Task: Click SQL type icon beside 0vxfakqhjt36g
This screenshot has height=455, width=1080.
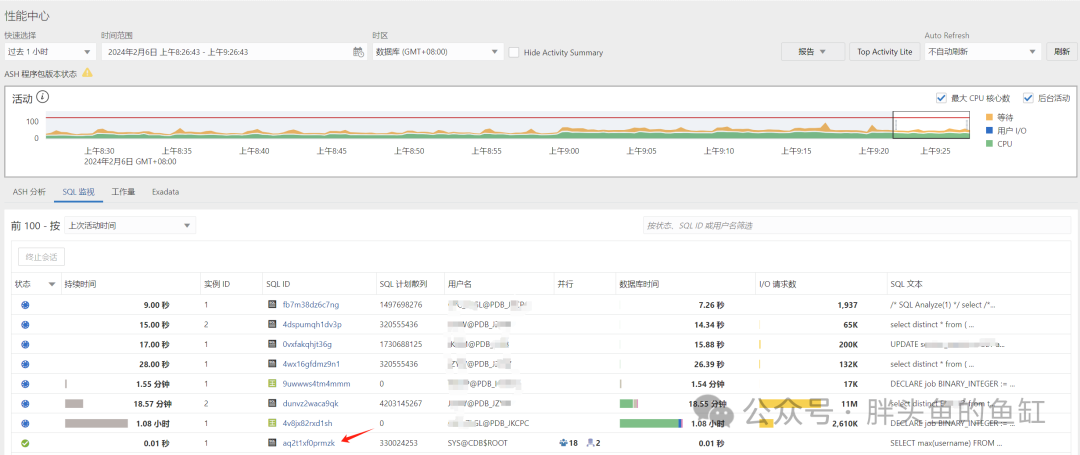Action: click(272, 343)
